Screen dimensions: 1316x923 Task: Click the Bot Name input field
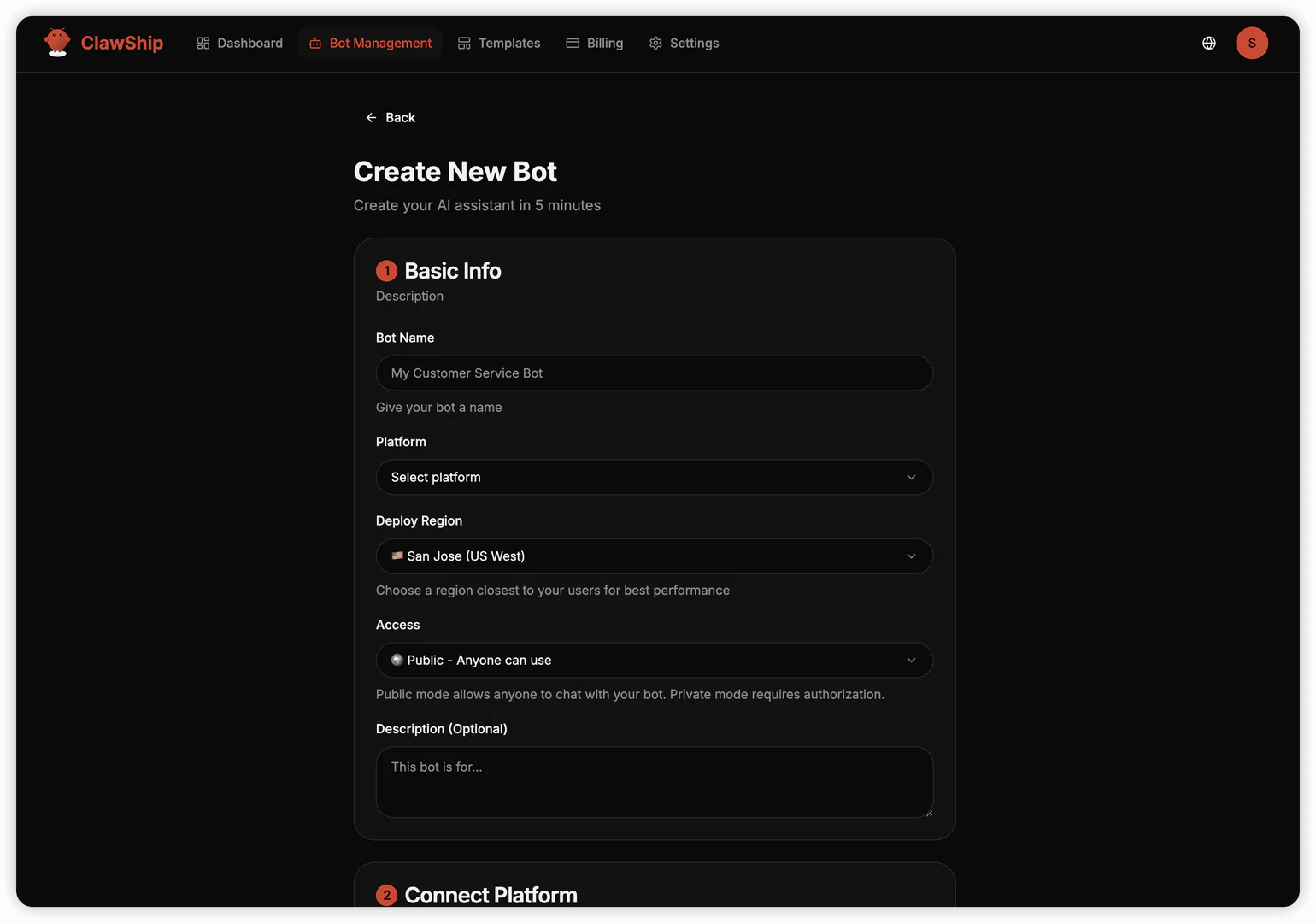[x=655, y=373]
